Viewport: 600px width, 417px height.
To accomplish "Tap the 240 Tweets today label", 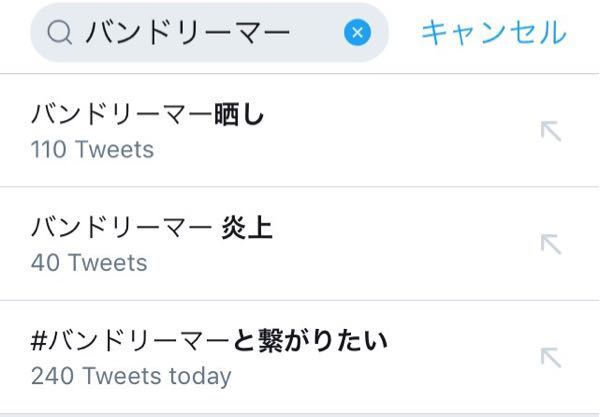I will 131,376.
